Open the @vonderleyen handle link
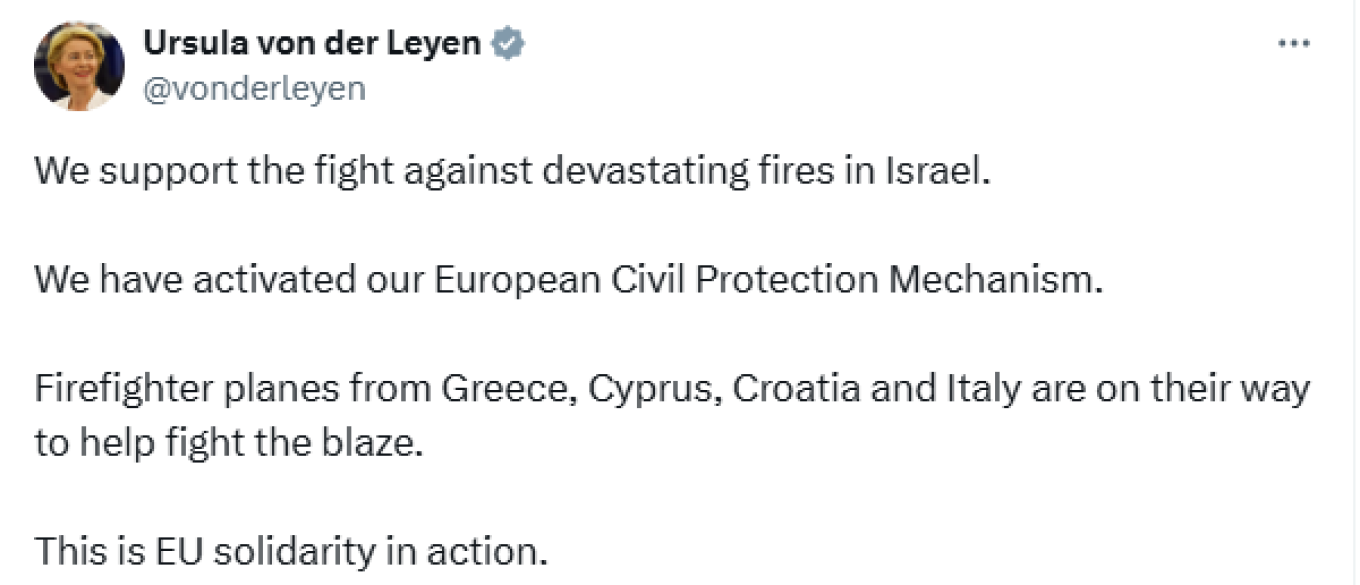The image size is (1360, 585). (255, 89)
